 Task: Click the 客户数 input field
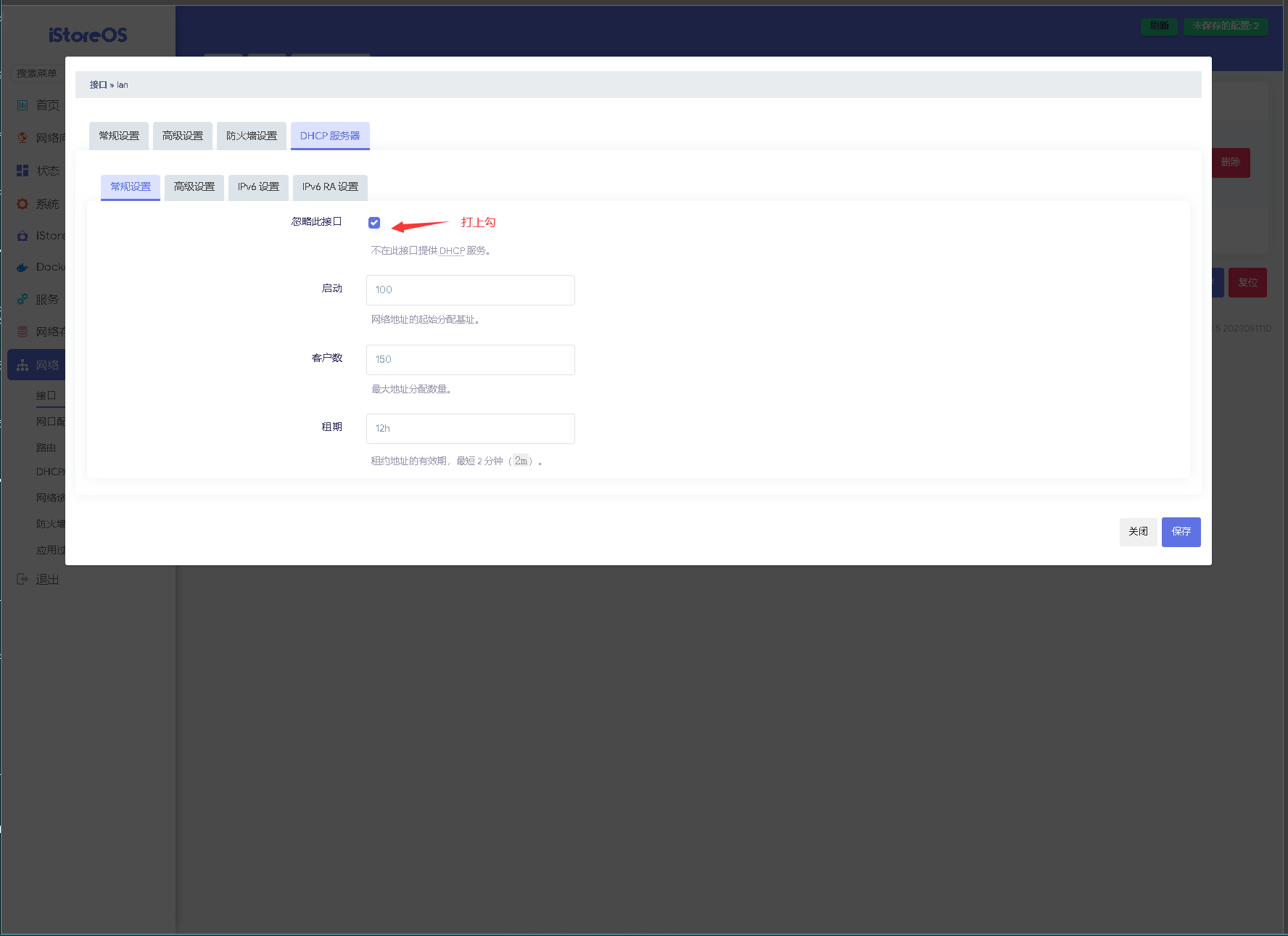(x=470, y=359)
